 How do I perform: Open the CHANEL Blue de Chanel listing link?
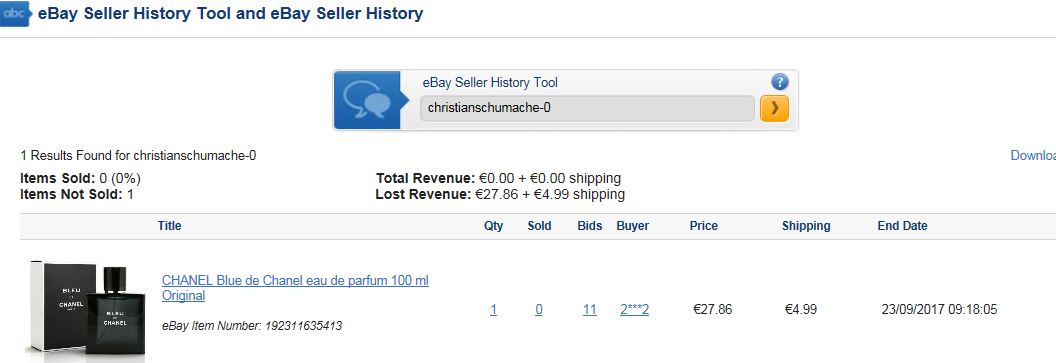[x=295, y=288]
